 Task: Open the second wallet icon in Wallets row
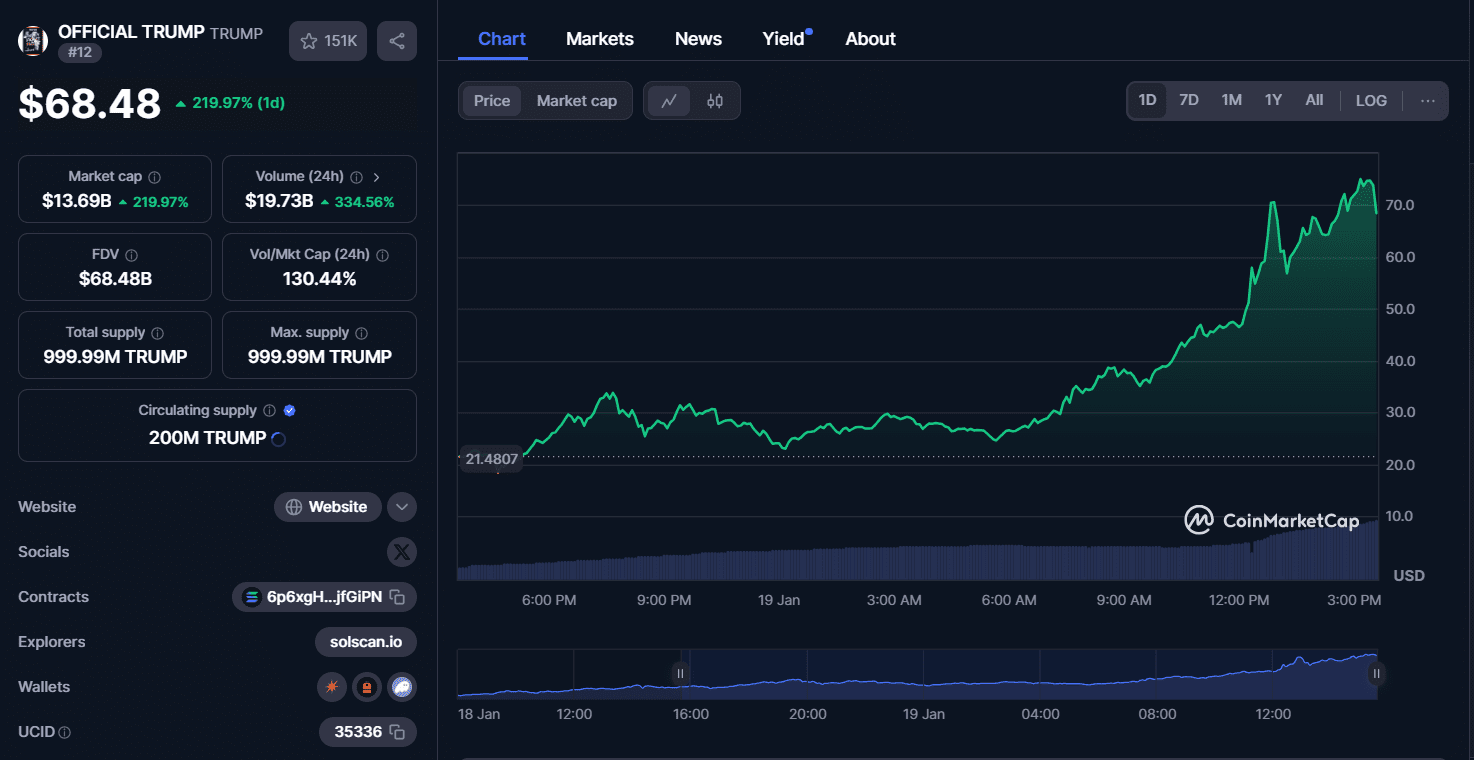point(367,687)
